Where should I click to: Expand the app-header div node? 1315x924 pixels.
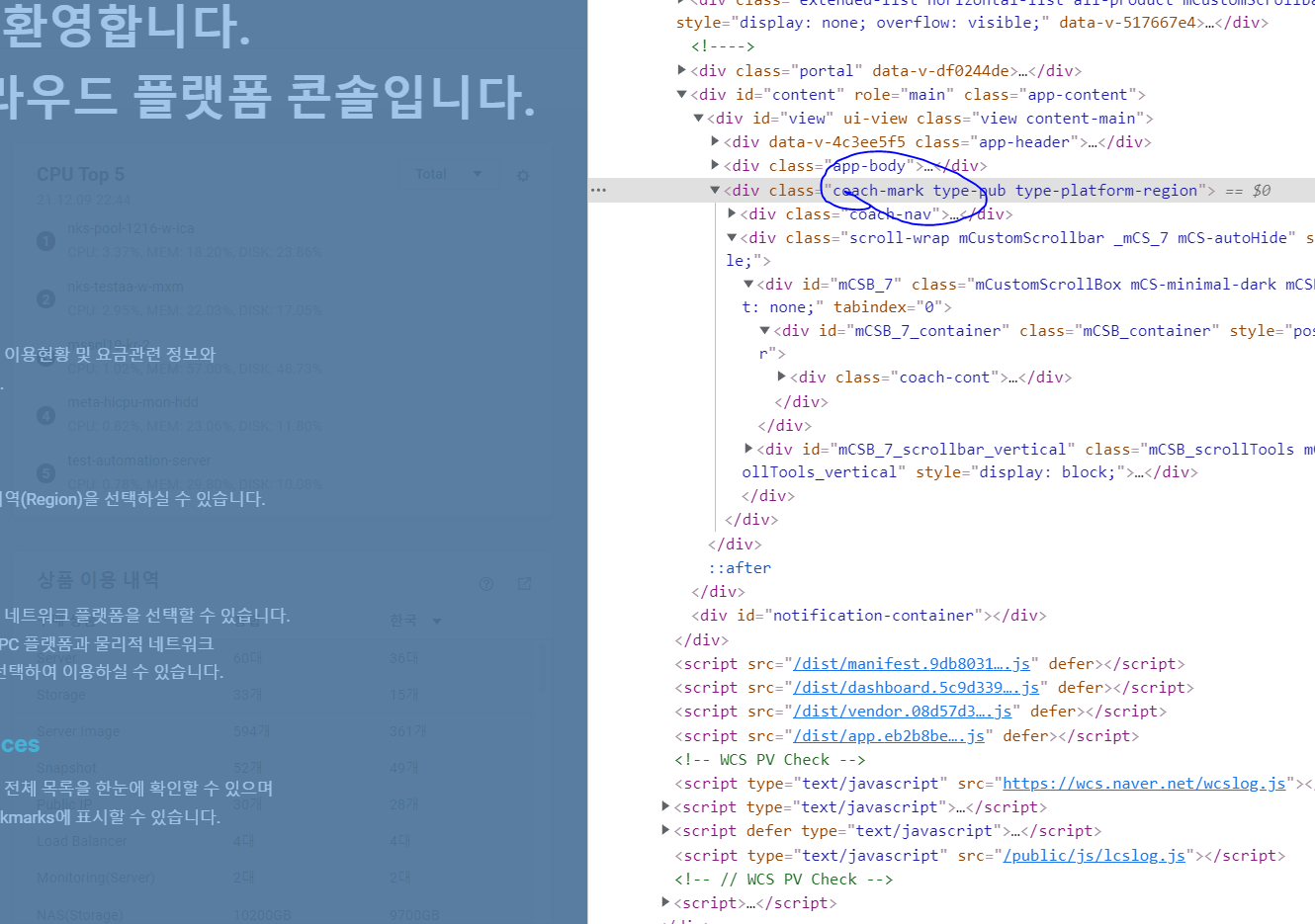click(715, 141)
